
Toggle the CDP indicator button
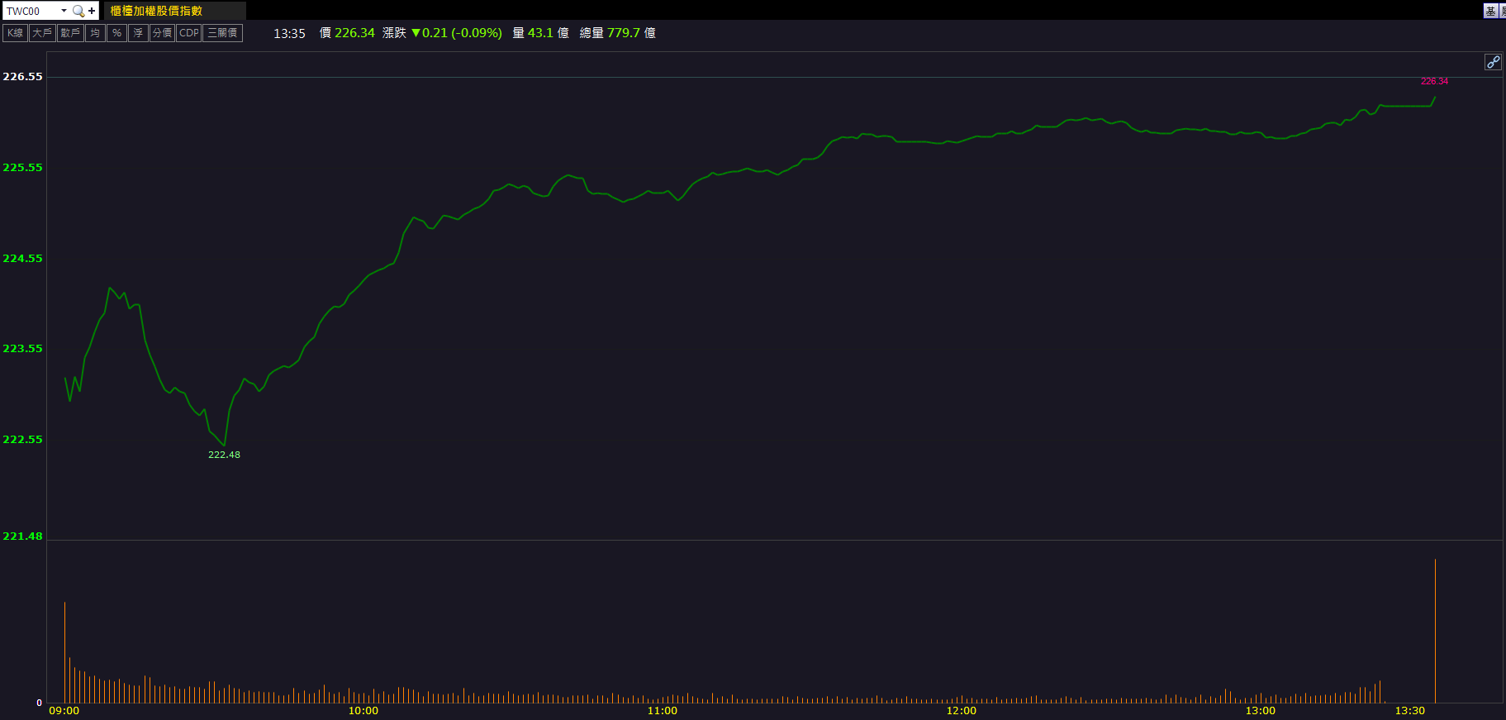tap(189, 33)
